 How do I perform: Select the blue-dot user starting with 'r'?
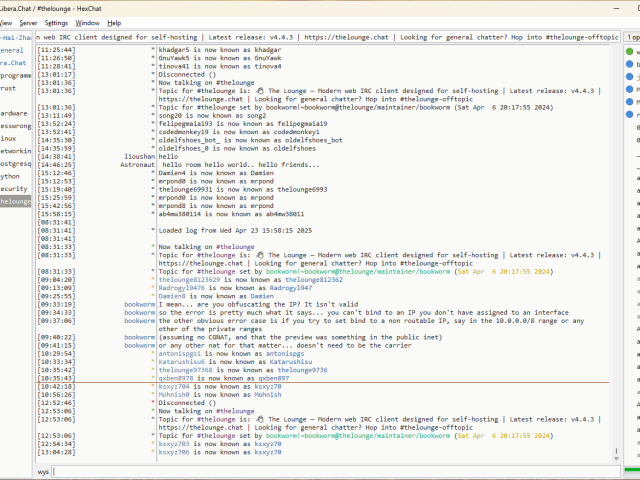coord(629,115)
